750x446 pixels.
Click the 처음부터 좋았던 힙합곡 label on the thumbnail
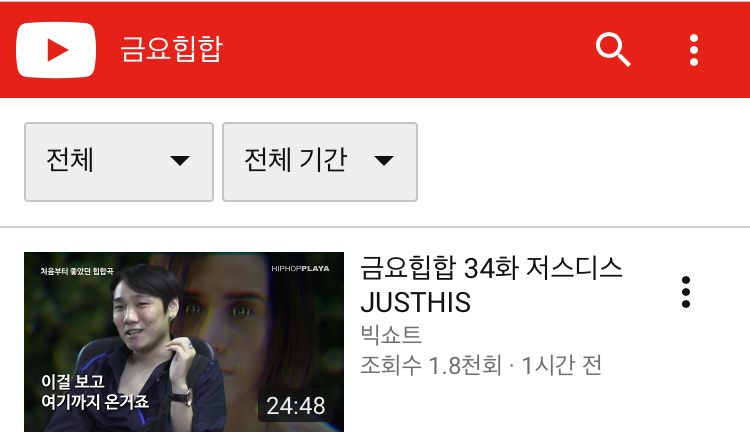coord(77,271)
